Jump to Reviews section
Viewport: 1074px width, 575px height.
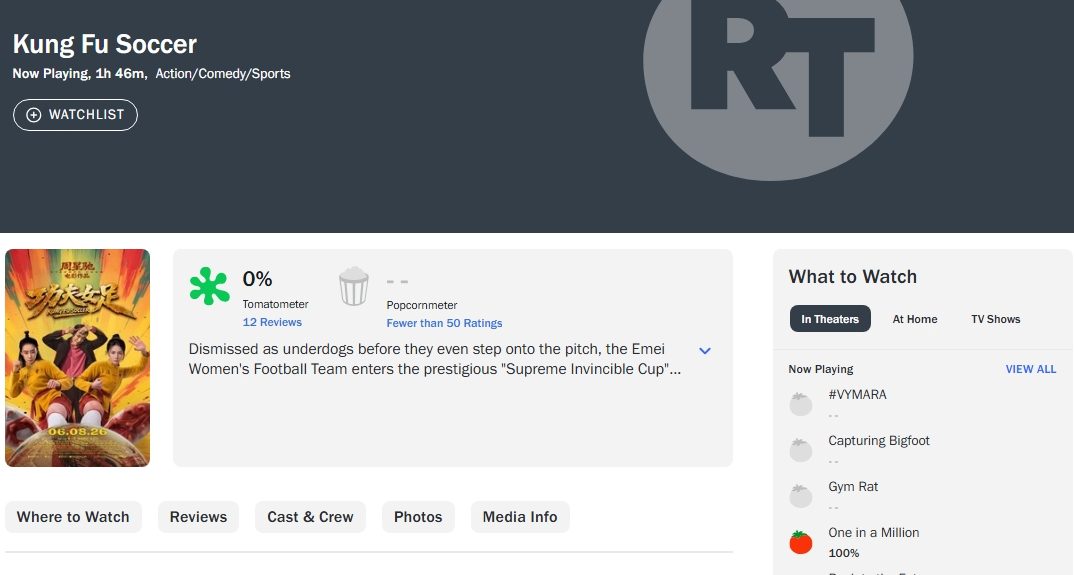pos(199,517)
